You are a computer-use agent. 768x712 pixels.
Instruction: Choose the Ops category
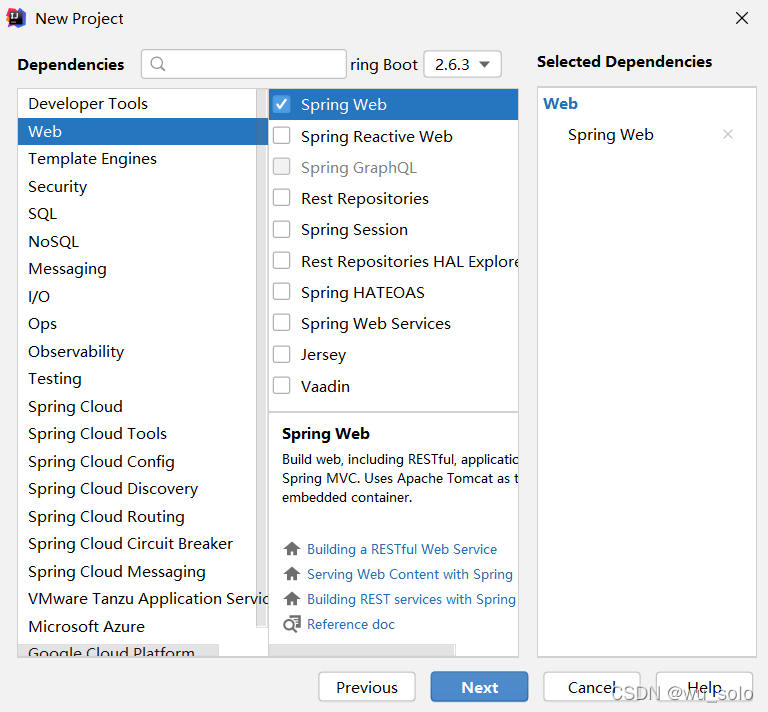(137, 324)
